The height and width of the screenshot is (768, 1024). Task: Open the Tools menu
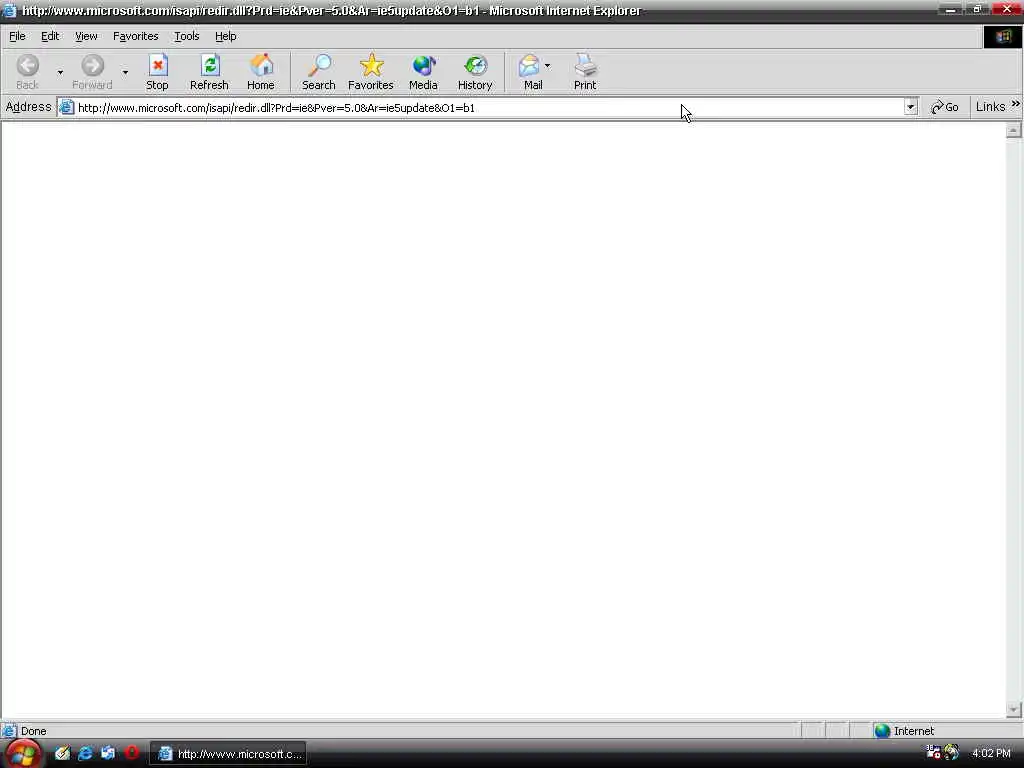[x=187, y=36]
